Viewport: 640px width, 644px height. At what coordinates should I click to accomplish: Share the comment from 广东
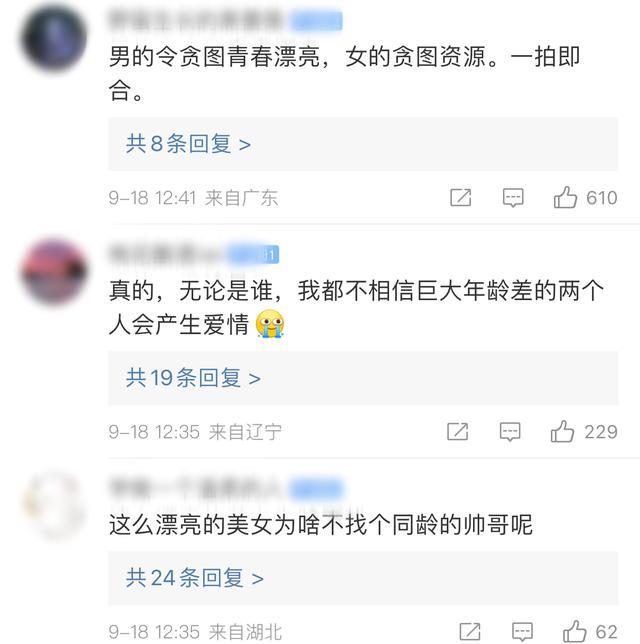[460, 198]
